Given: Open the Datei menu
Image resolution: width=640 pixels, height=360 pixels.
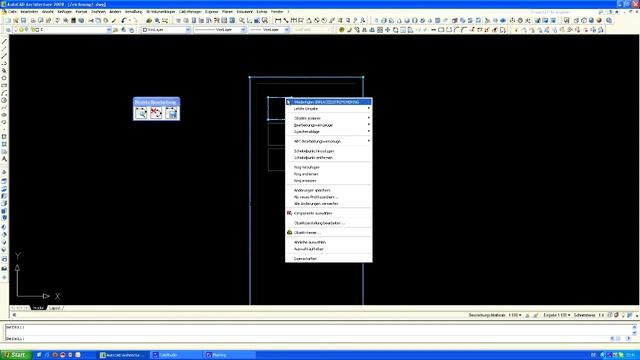Looking at the screenshot, I should (x=12, y=12).
